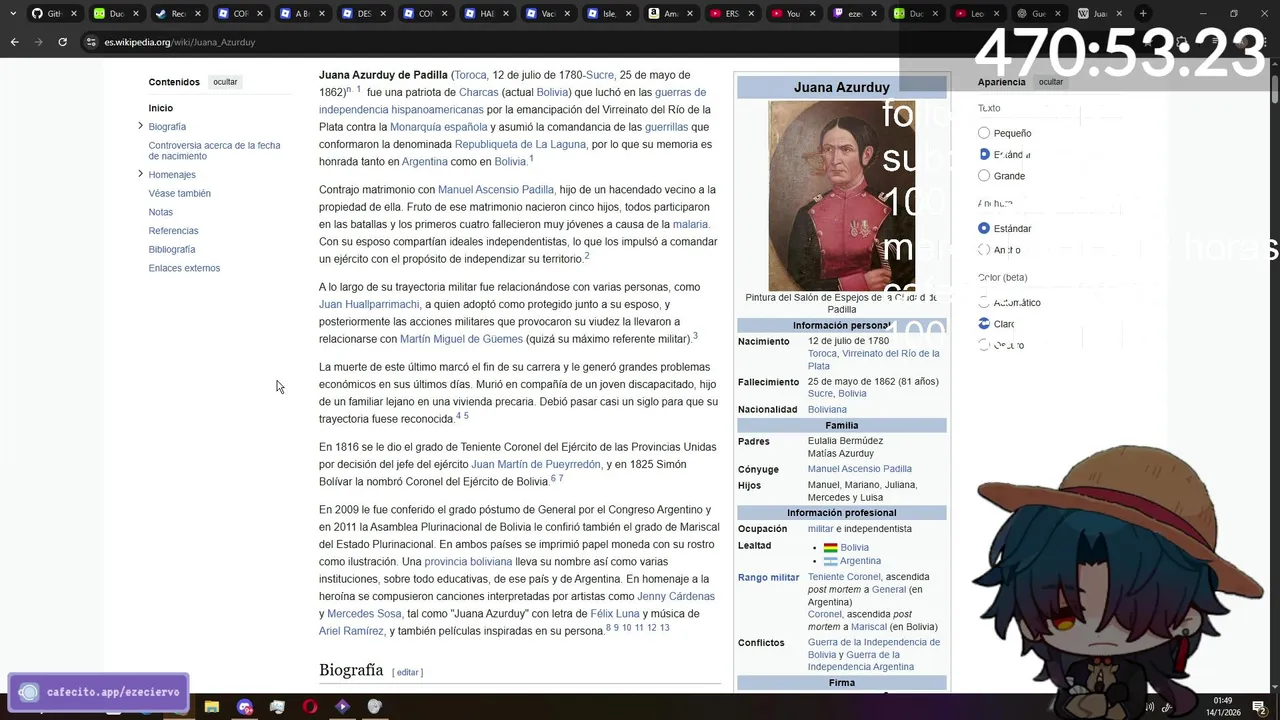Jump to Véase también section
1280x720 pixels.
pyautogui.click(x=179, y=193)
